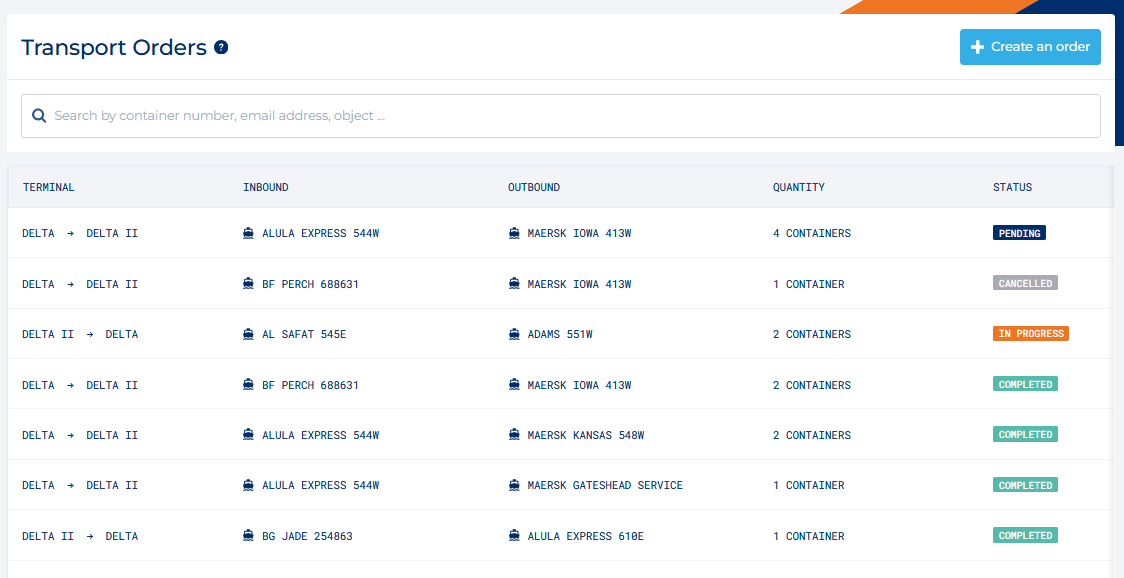Click the IN PROGRESS status badge
1124x578 pixels.
point(1031,333)
